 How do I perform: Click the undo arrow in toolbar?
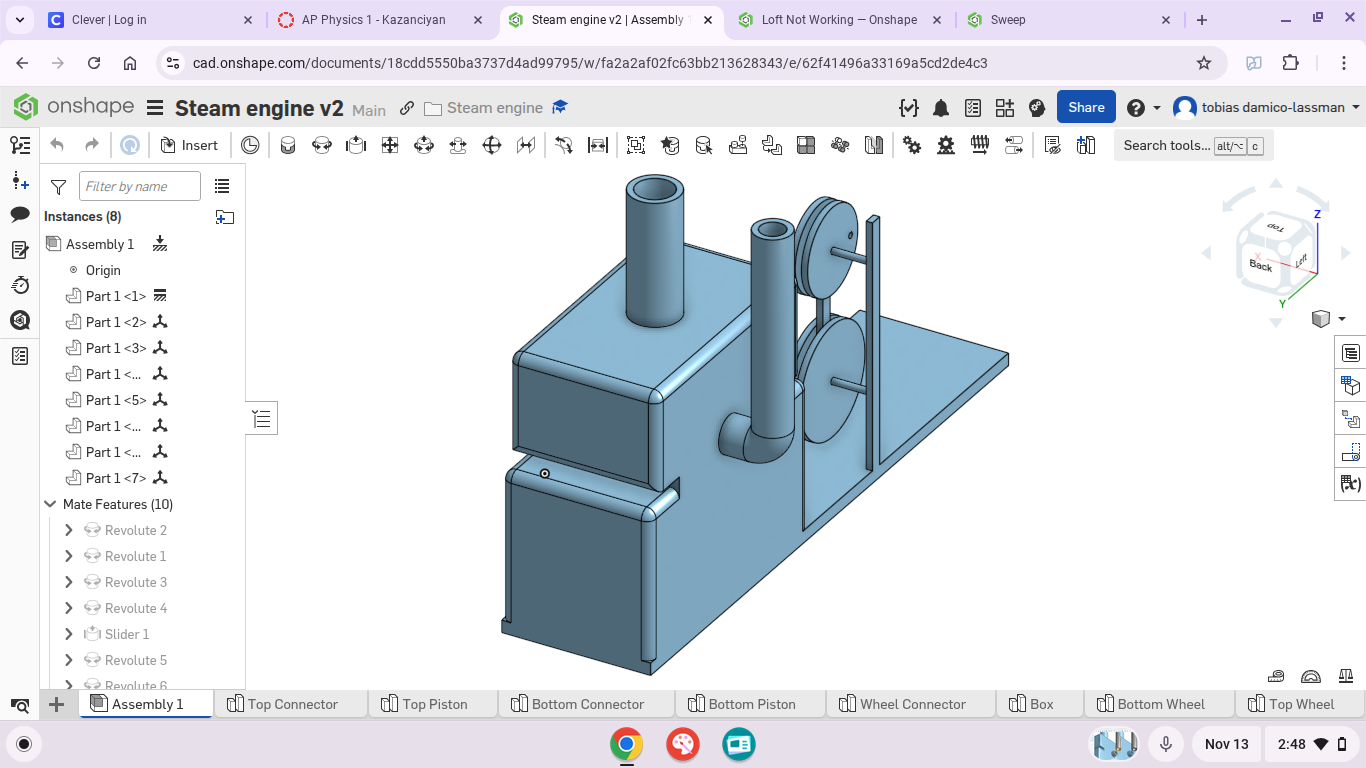point(57,145)
